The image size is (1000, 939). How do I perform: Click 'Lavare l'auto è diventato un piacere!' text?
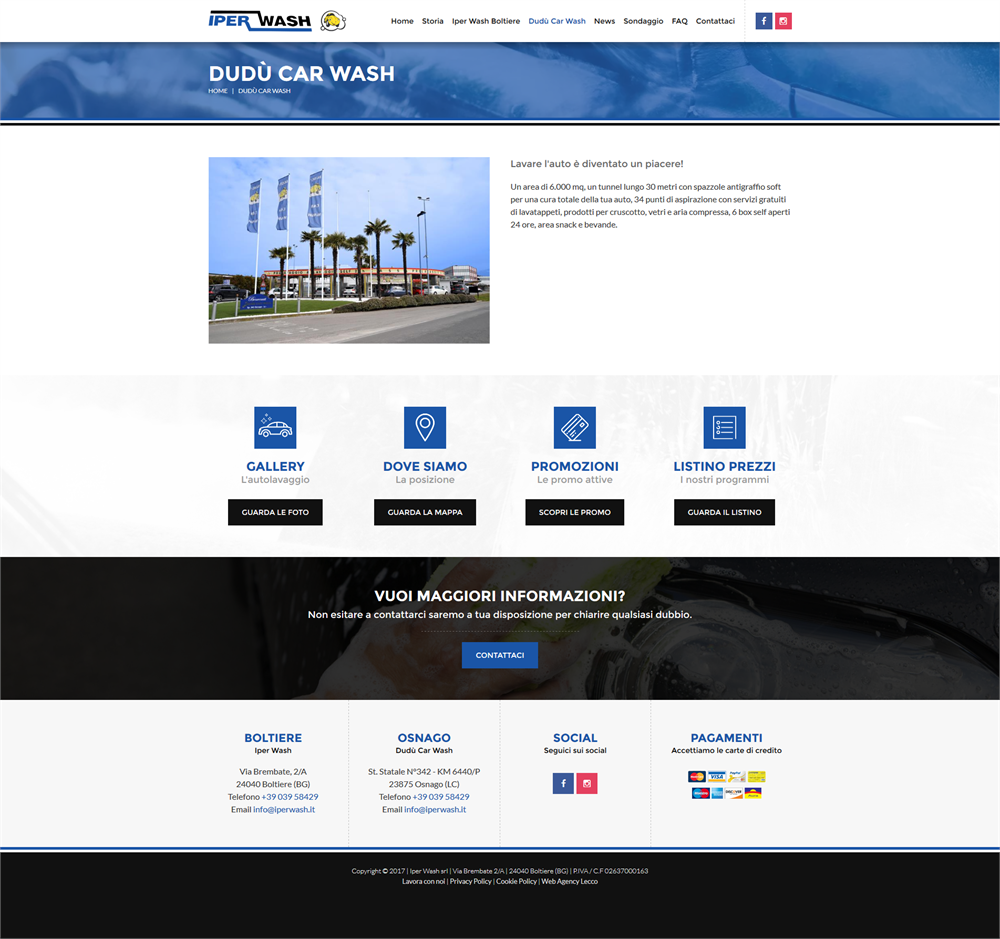pos(596,164)
